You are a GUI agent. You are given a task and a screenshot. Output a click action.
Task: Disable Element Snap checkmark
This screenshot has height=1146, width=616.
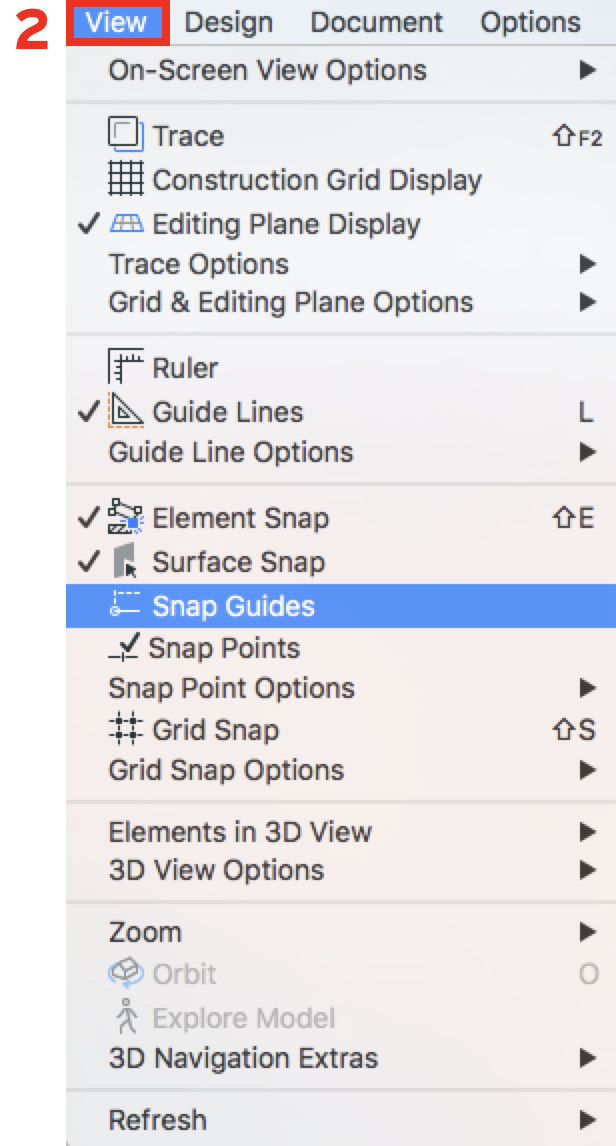[x=88, y=518]
